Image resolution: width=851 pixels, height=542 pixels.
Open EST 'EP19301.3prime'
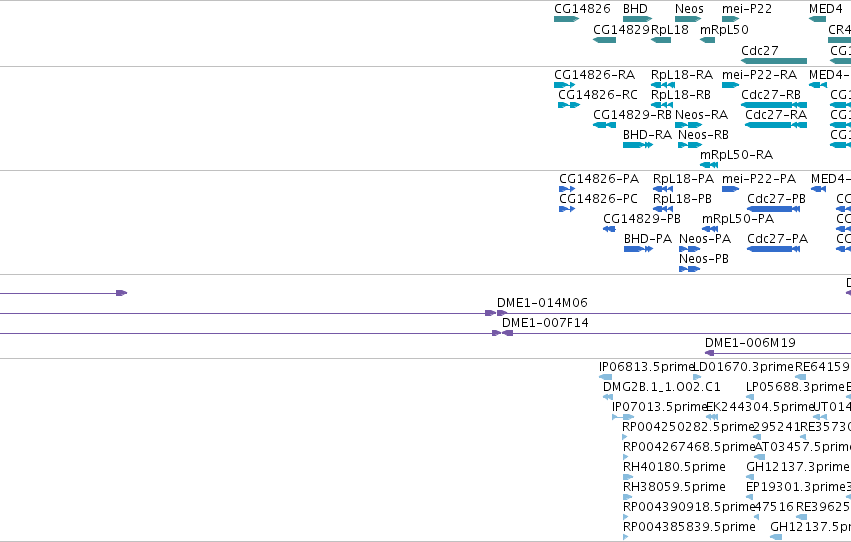click(796, 487)
